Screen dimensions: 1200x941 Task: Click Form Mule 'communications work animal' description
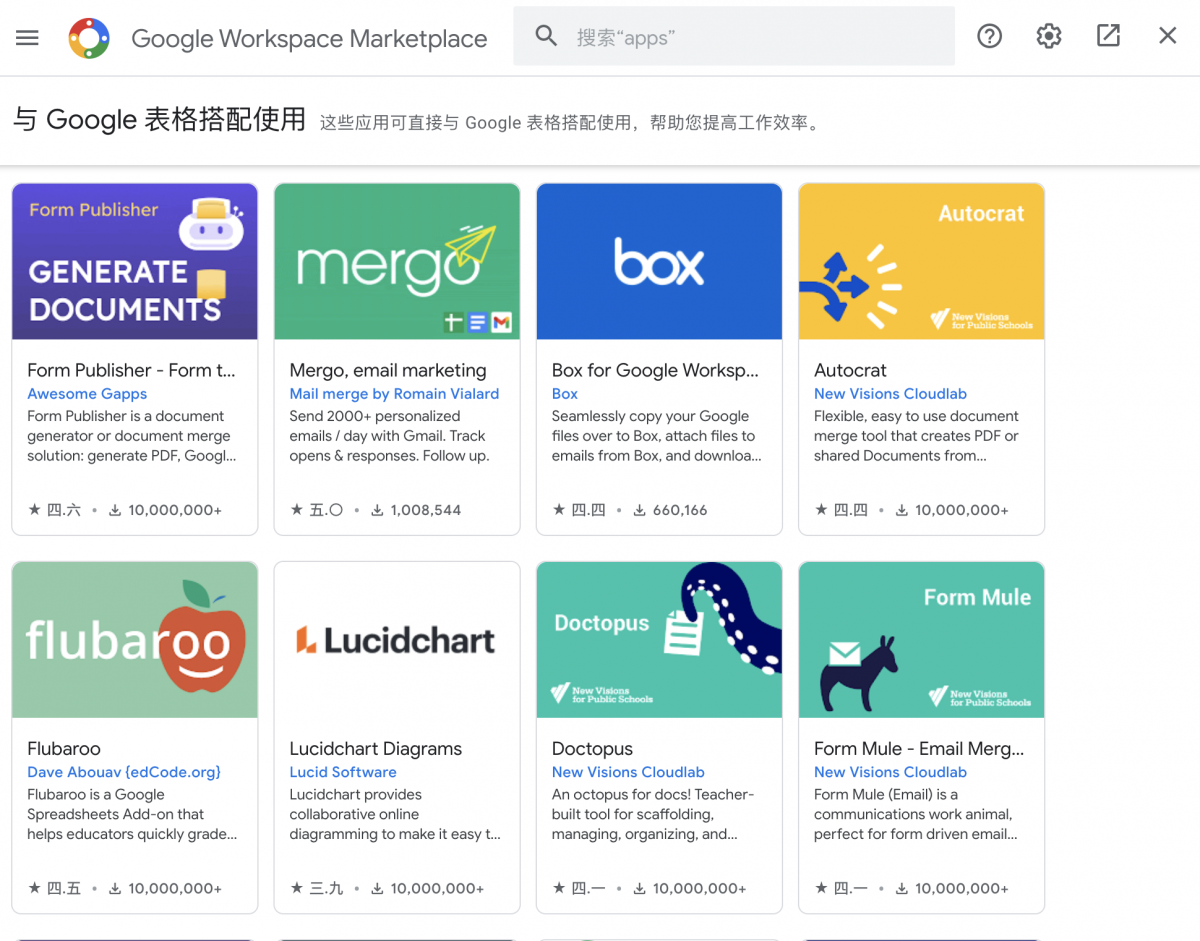coord(916,814)
